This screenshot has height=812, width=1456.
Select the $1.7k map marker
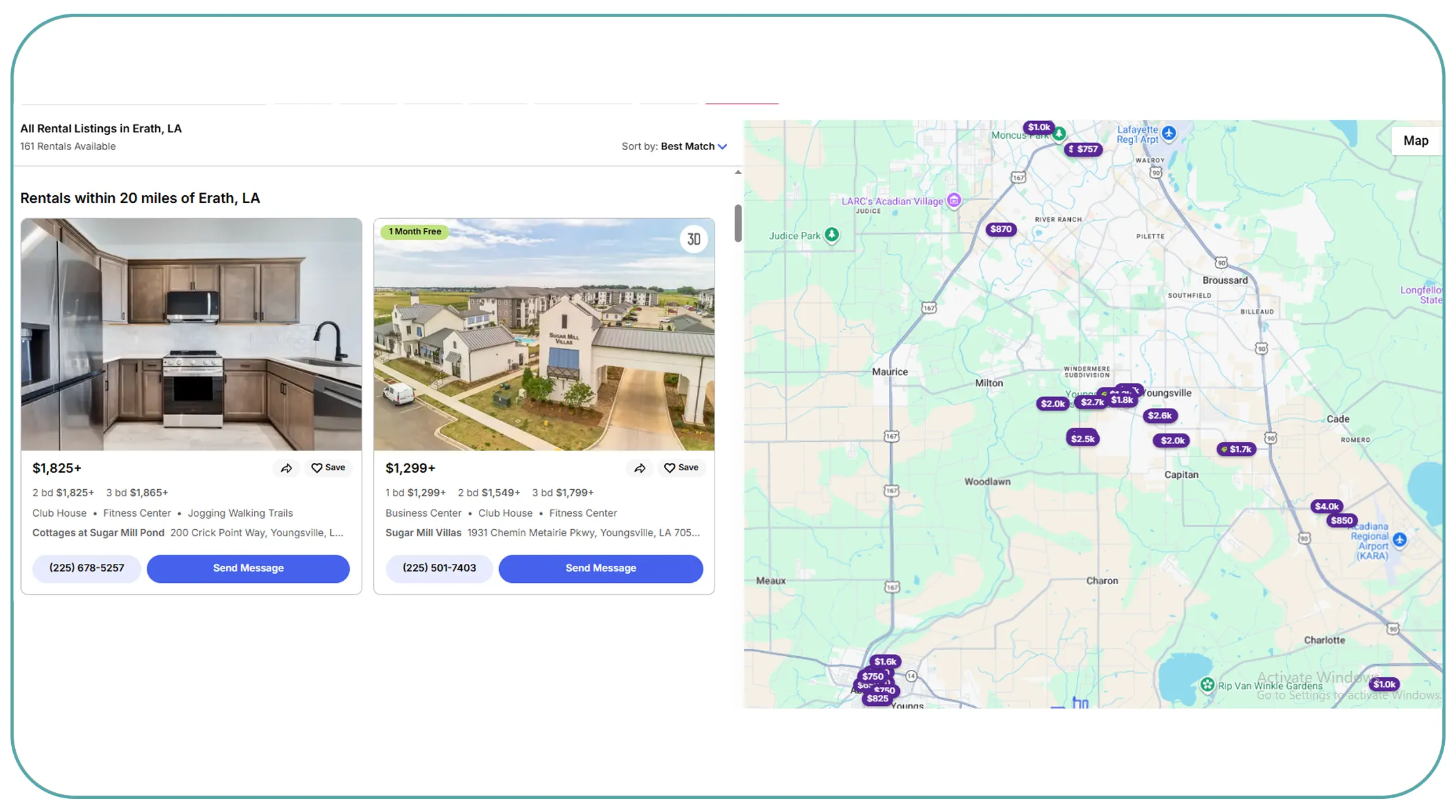[x=1237, y=449]
